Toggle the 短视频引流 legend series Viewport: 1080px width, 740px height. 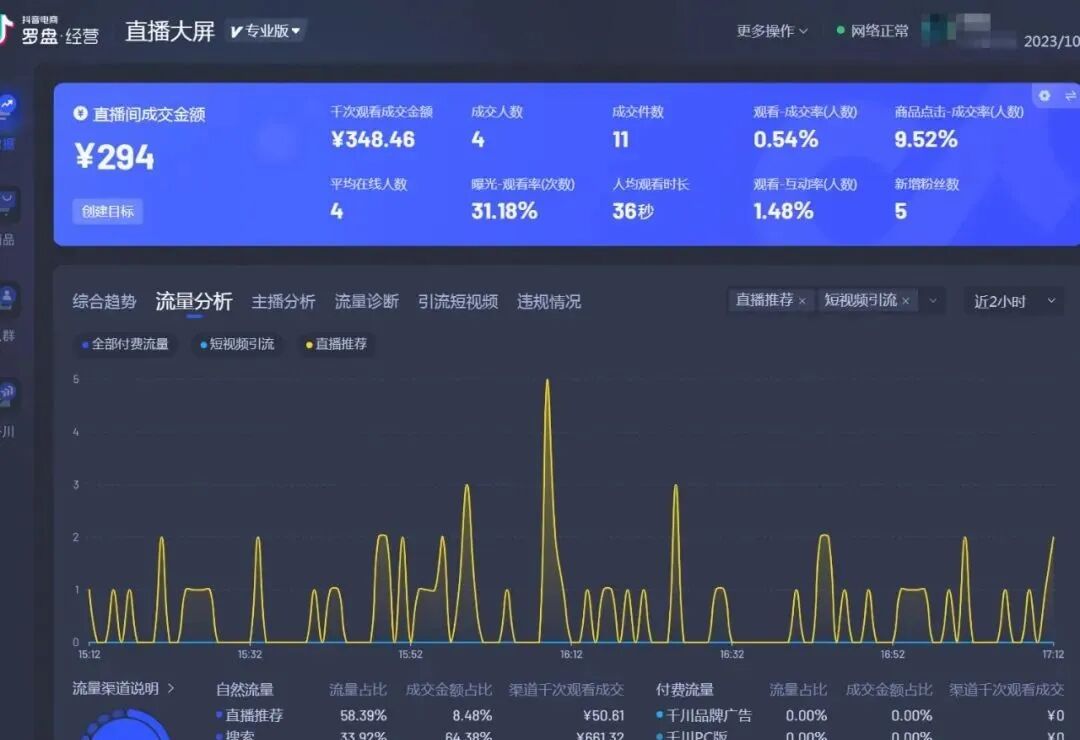click(237, 344)
